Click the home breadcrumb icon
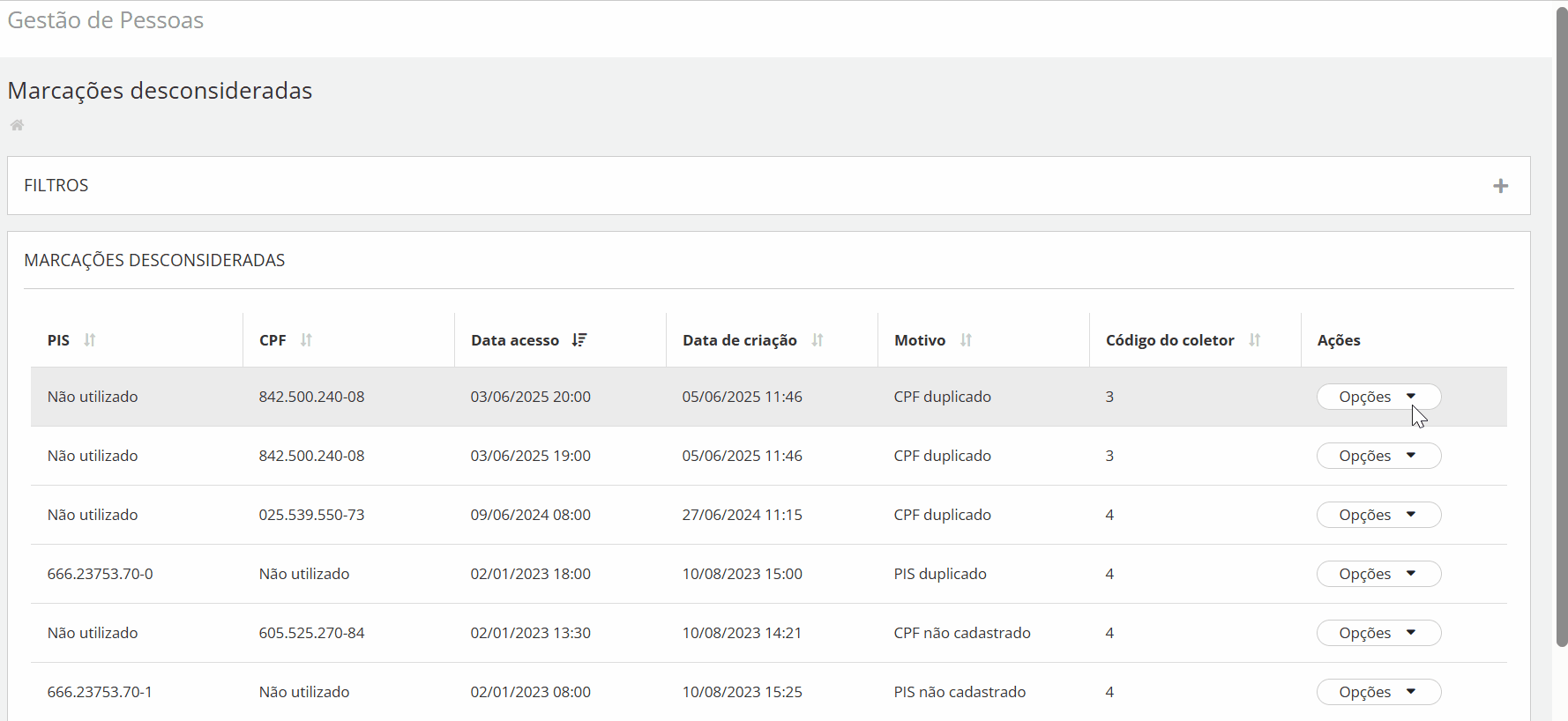The width and height of the screenshot is (1568, 721). click(x=17, y=125)
